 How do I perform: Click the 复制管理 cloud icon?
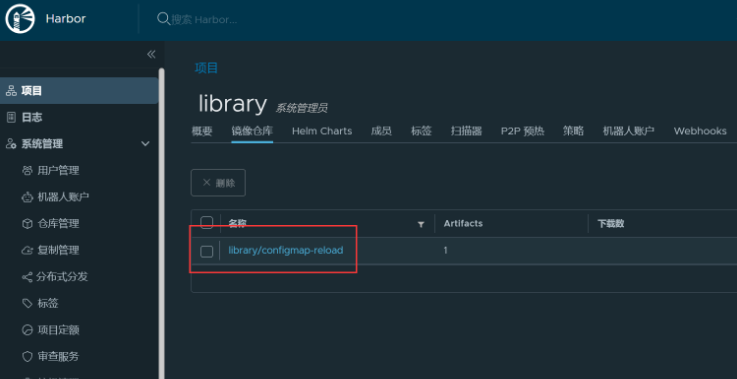pos(27,250)
